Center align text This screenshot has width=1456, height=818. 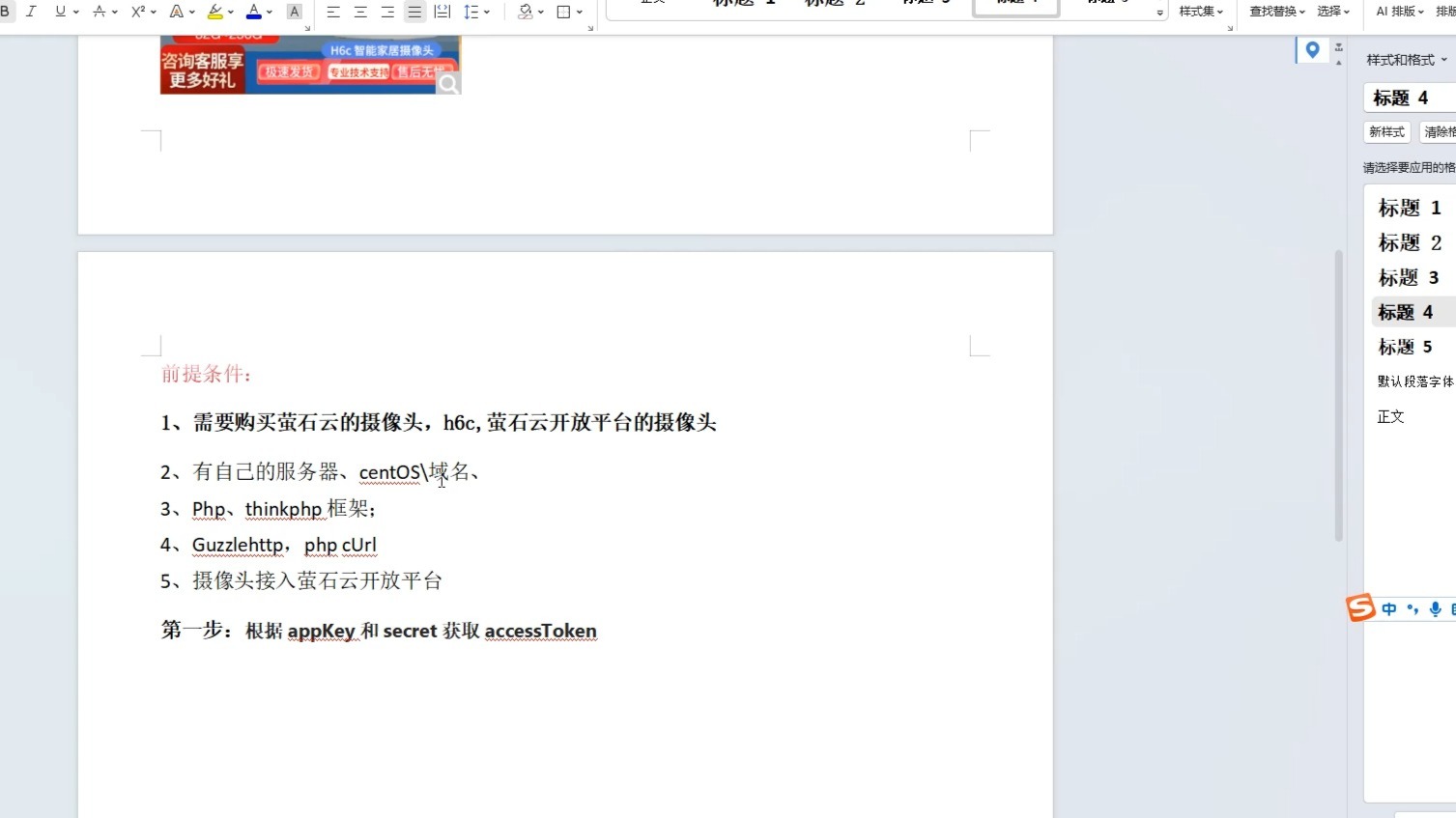(360, 12)
